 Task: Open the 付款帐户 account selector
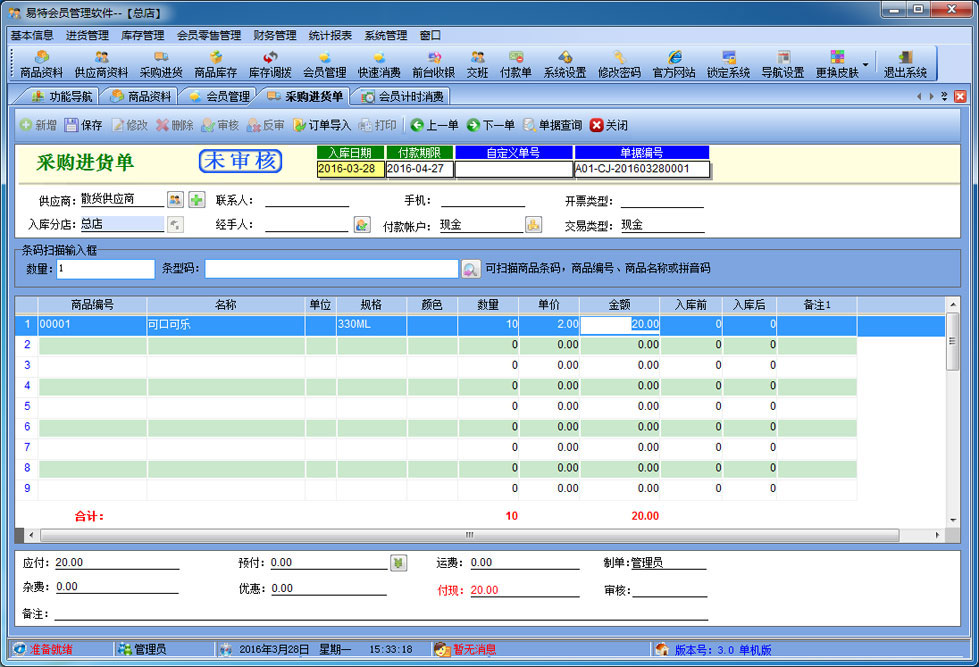(x=533, y=225)
